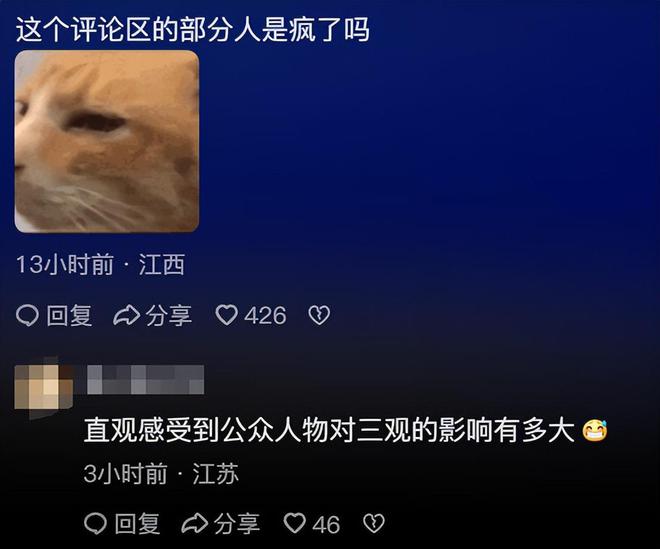Dislike the Jiangxi comment with the broken heart
This screenshot has width=660, height=549.
[319, 315]
